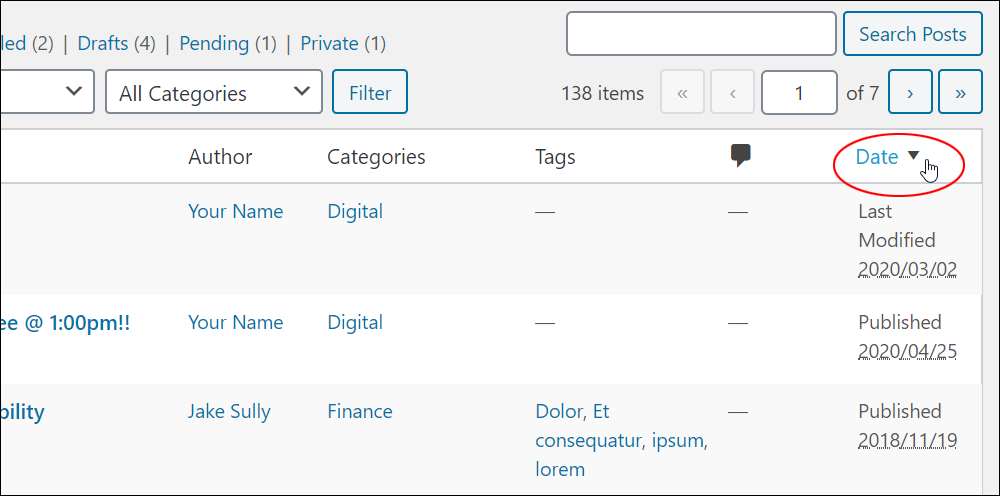Open the All Categories dropdown

tap(214, 92)
